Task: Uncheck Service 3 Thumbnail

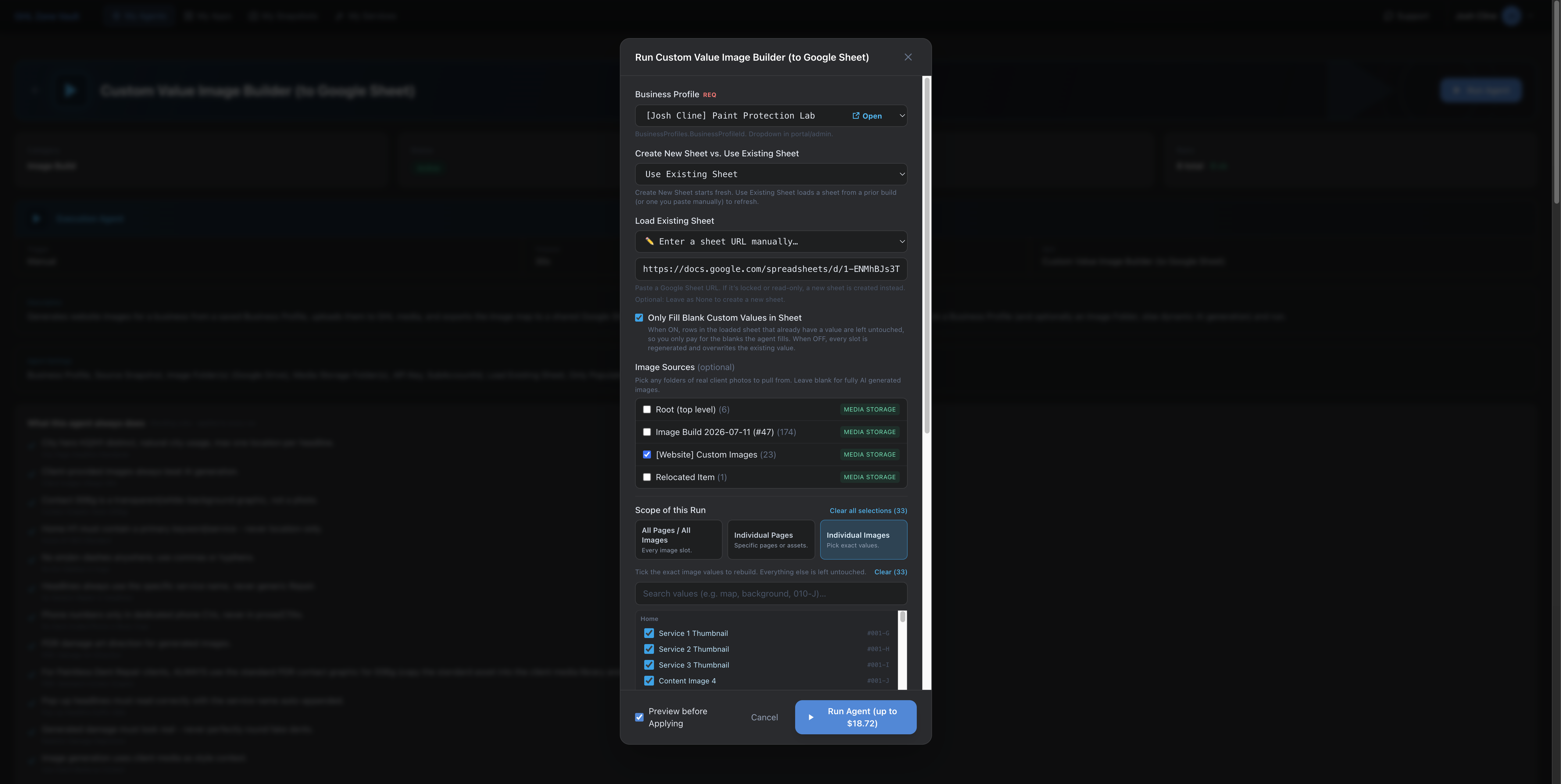Action: [648, 665]
